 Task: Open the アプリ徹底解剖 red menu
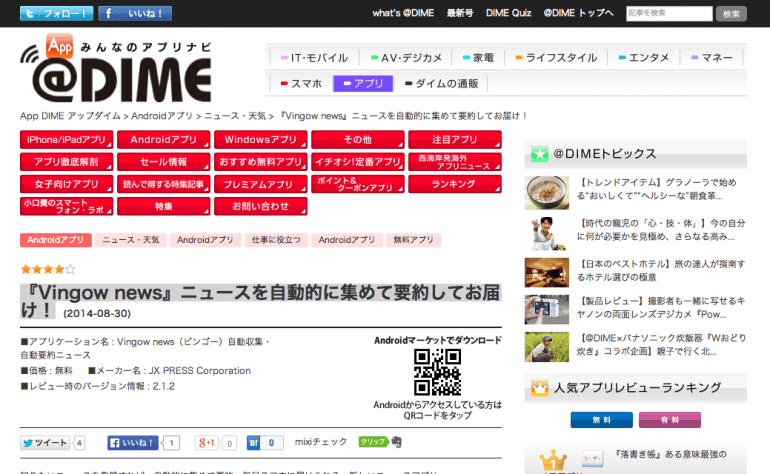66,162
